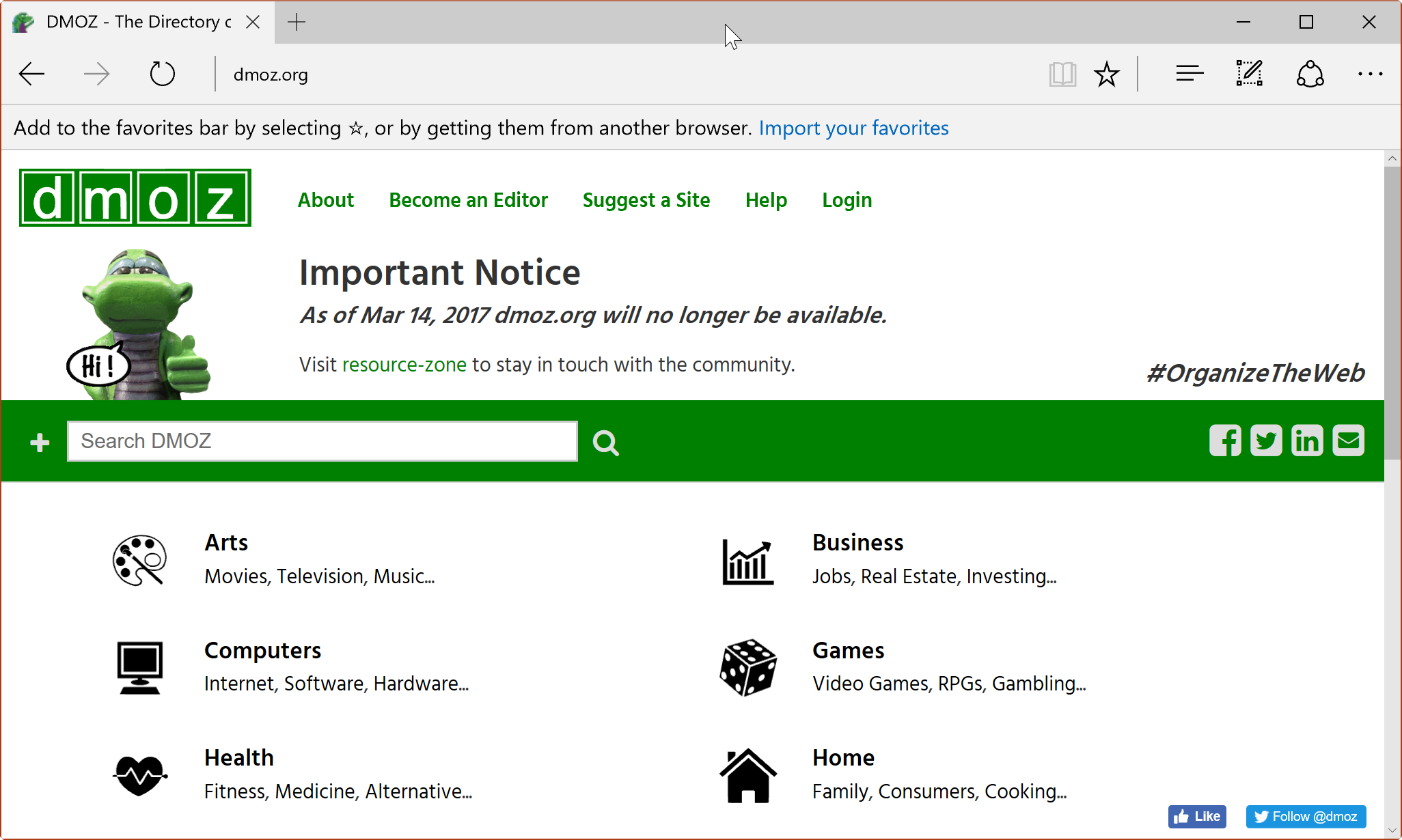Image resolution: width=1402 pixels, height=840 pixels.
Task: Open the Arts category heading
Action: (x=226, y=543)
